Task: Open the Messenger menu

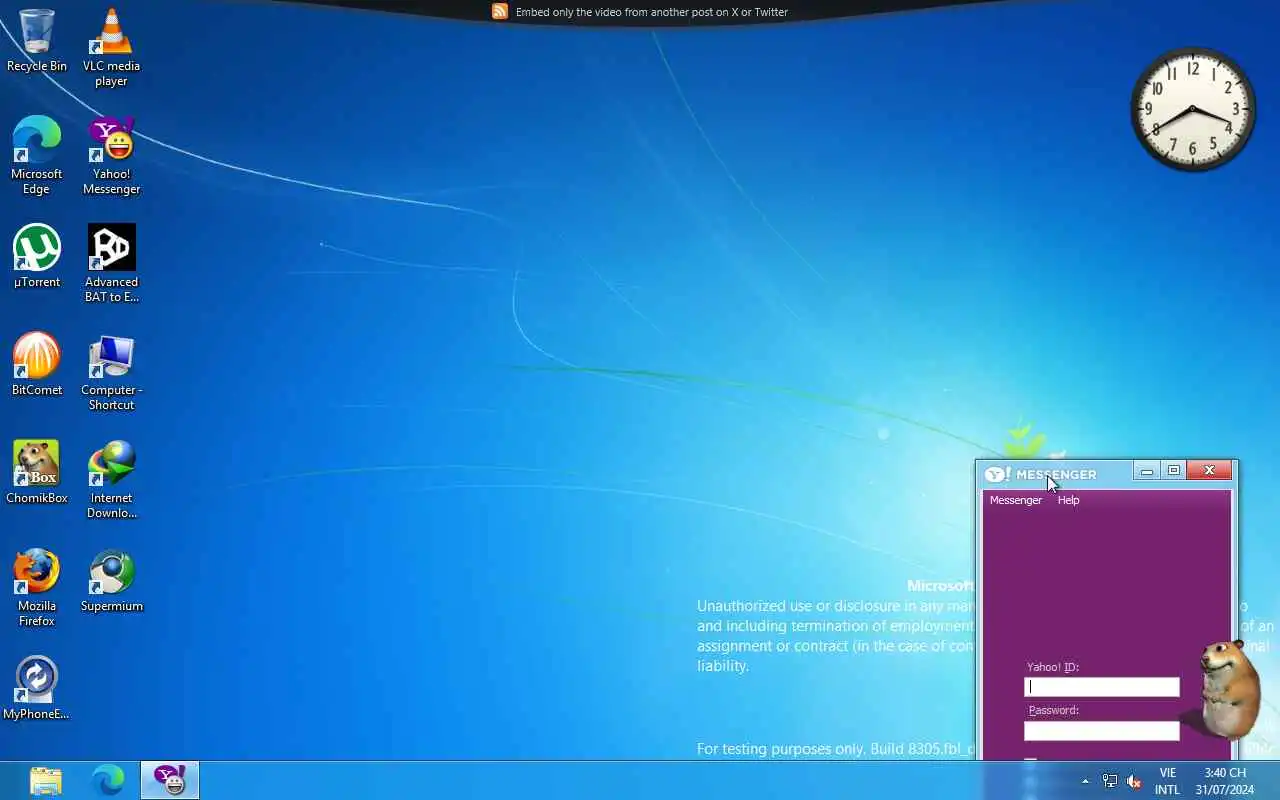Action: pyautogui.click(x=1015, y=500)
